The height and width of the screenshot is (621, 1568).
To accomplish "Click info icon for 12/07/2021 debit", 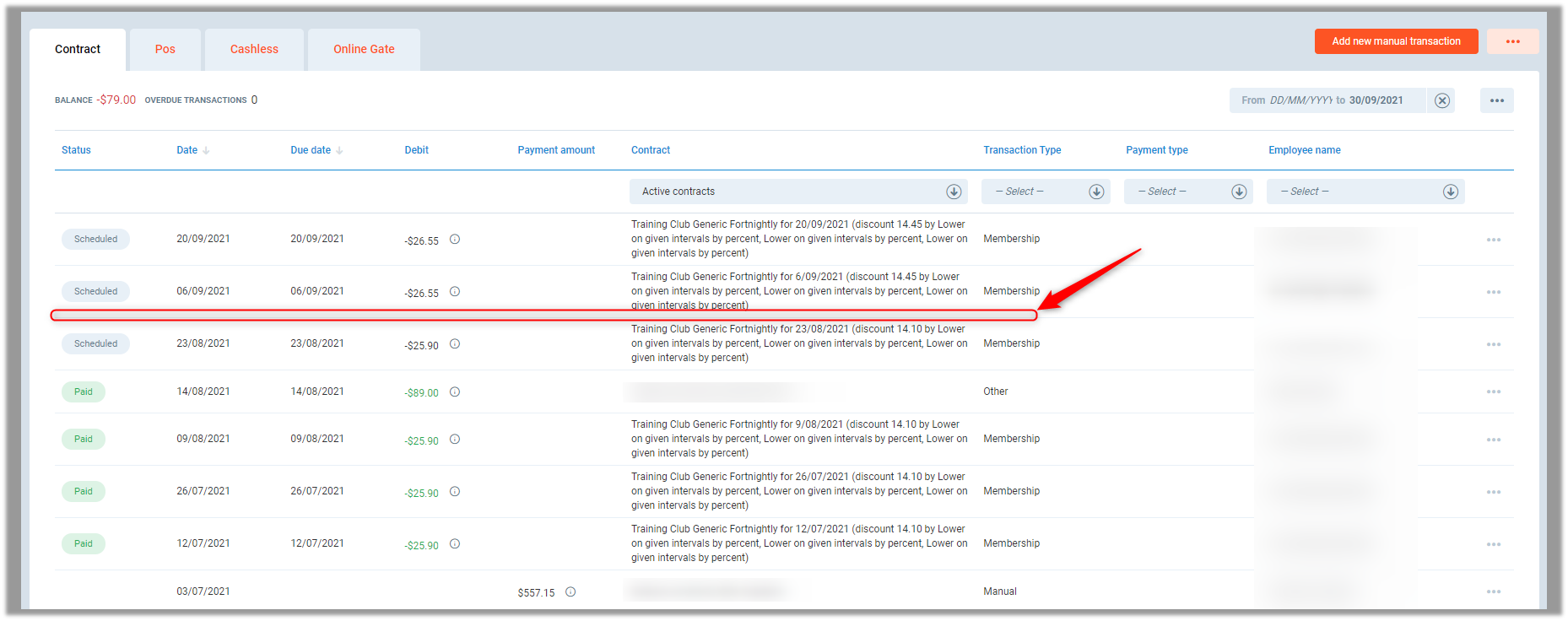I will pos(455,544).
